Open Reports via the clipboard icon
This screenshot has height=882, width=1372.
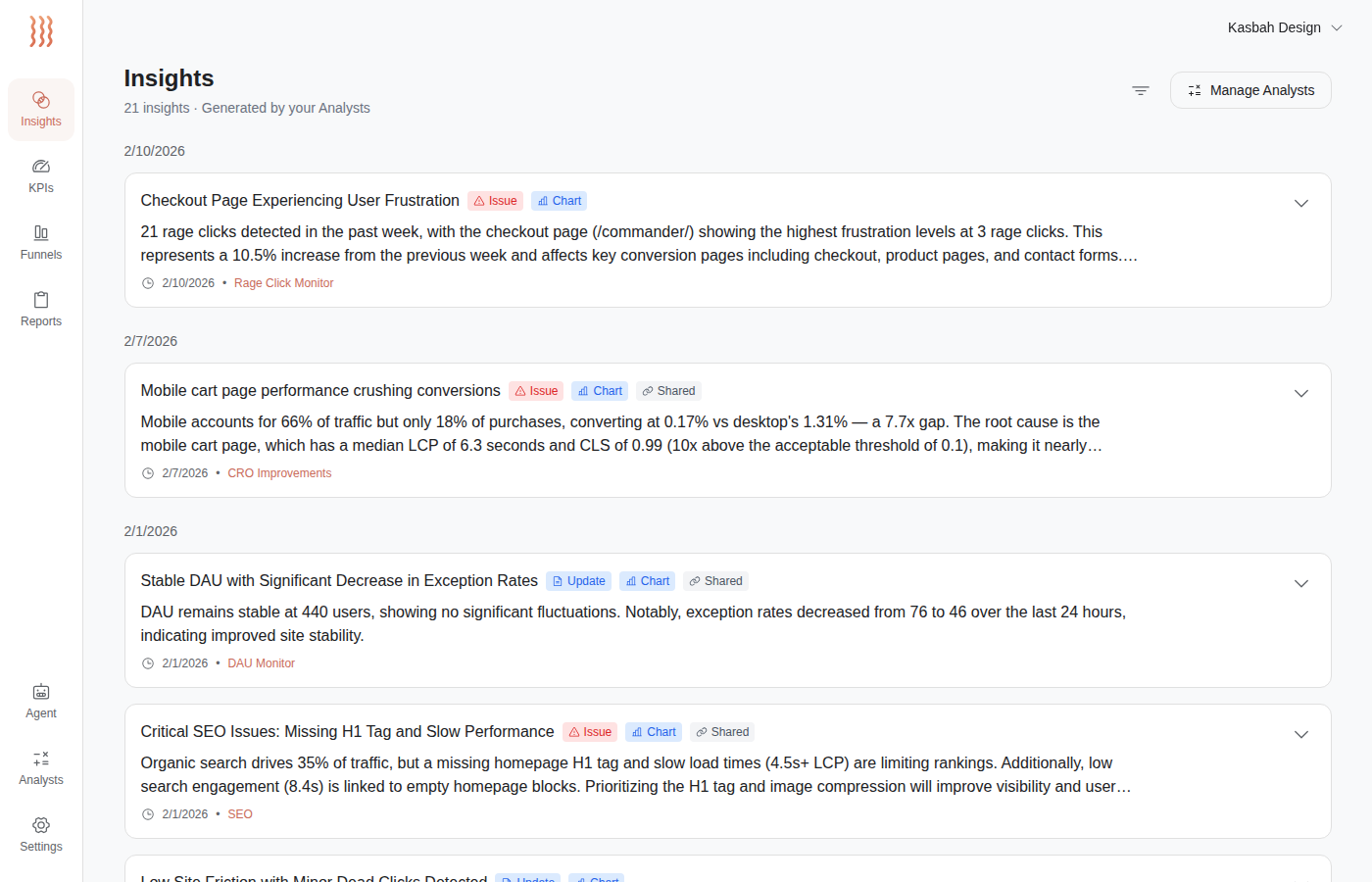point(40,309)
